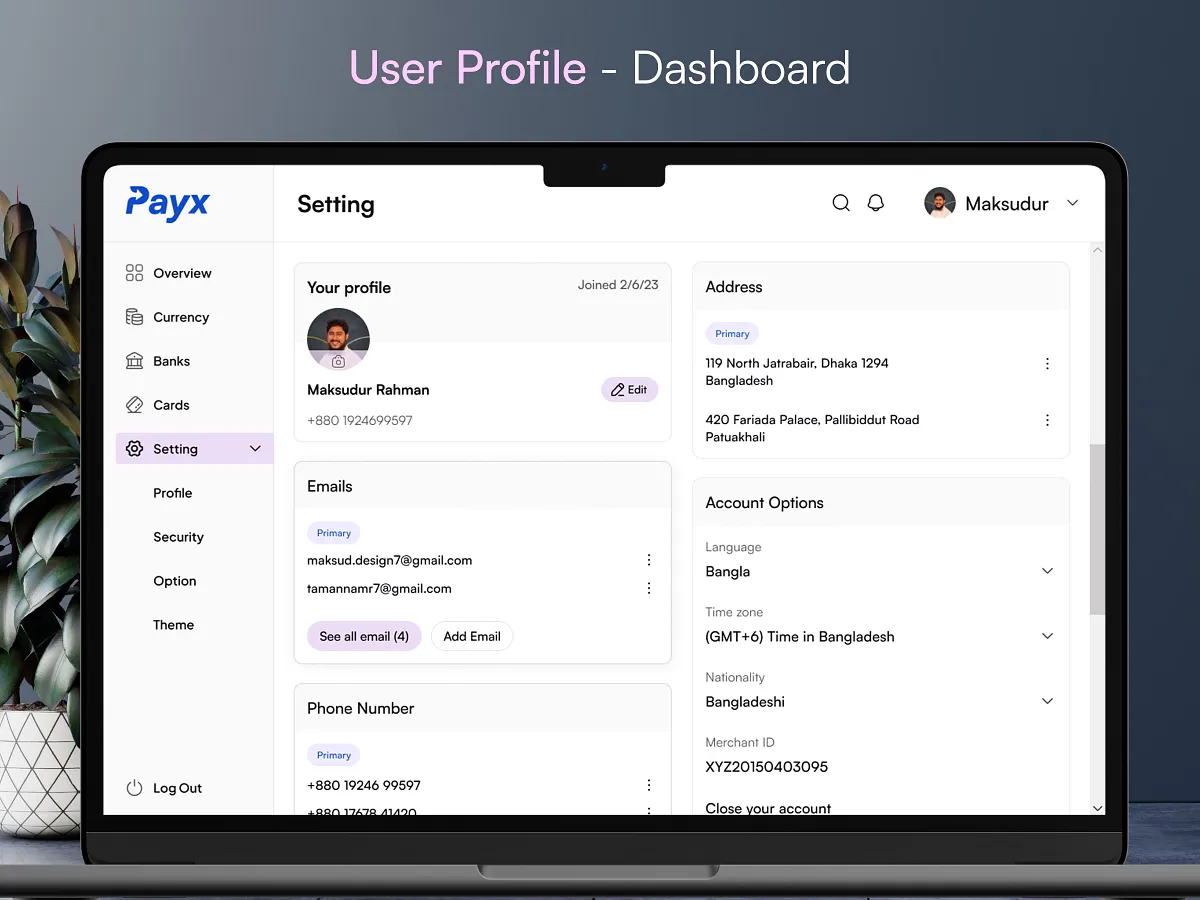Click the Edit profile button

629,389
